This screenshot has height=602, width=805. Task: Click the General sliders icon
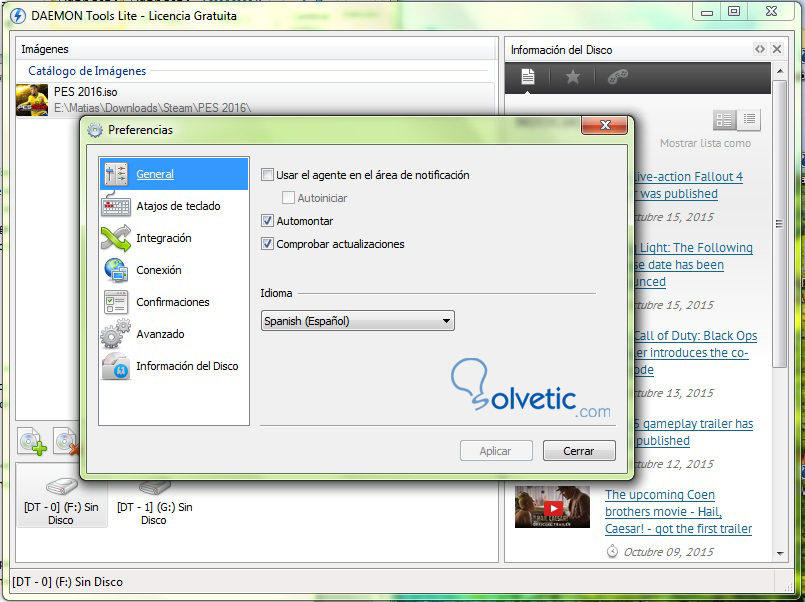click(116, 174)
